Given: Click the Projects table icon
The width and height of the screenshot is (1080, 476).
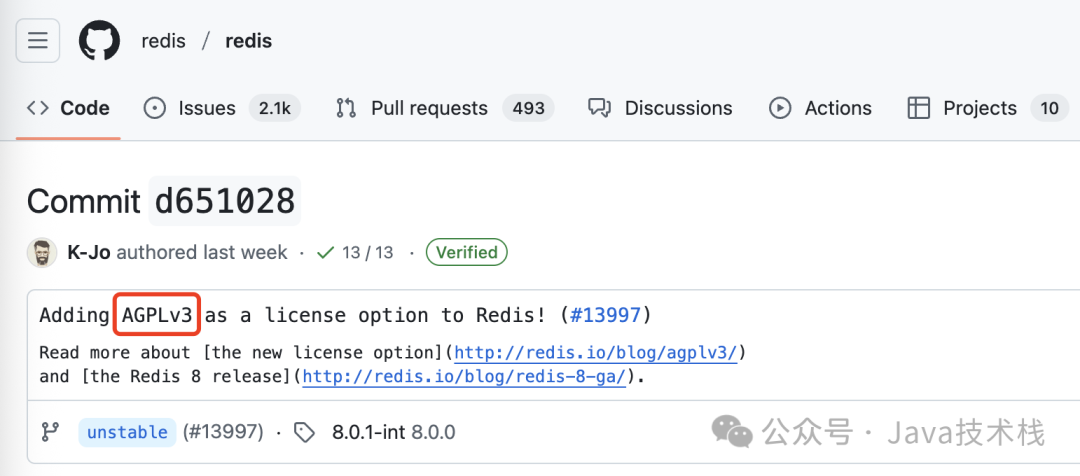Looking at the screenshot, I should tap(919, 108).
